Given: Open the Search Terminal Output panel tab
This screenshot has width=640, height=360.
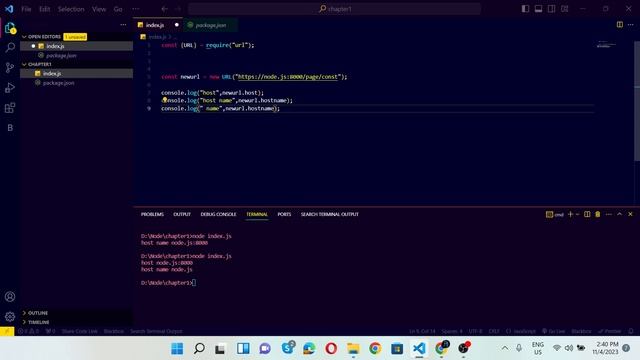Looking at the screenshot, I should coord(330,214).
